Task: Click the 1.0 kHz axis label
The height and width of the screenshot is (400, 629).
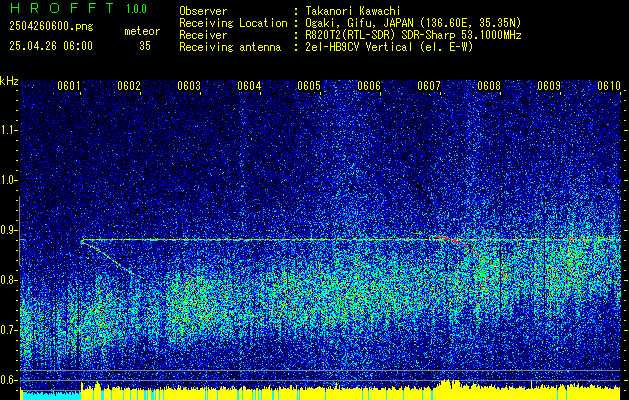Action: tap(9, 180)
